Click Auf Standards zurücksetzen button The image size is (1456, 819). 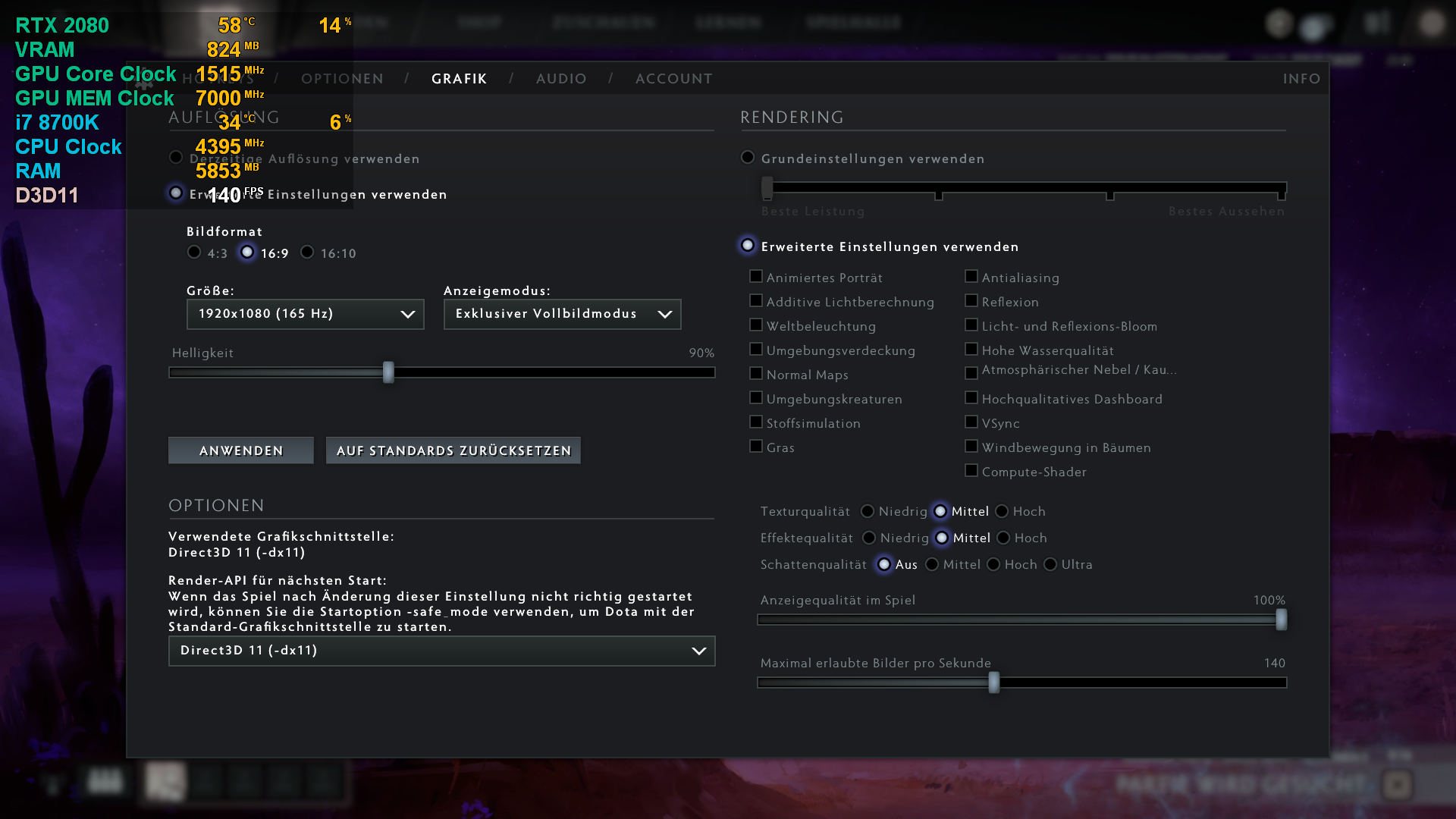[x=453, y=450]
